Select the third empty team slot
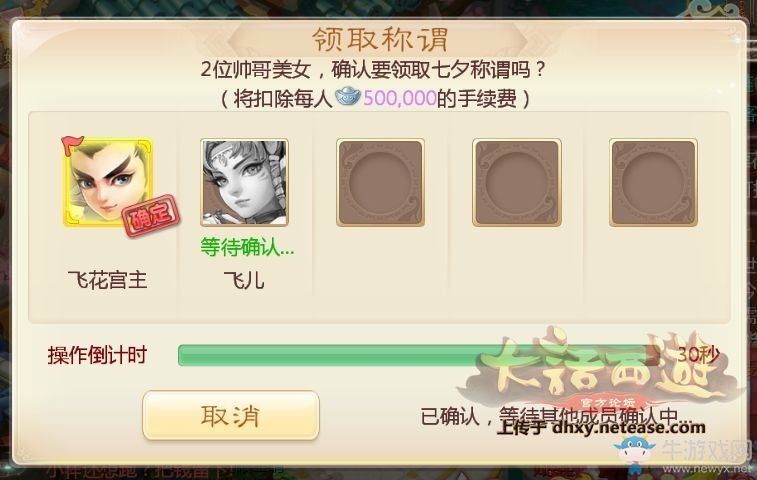757x480 pixels. coord(380,183)
